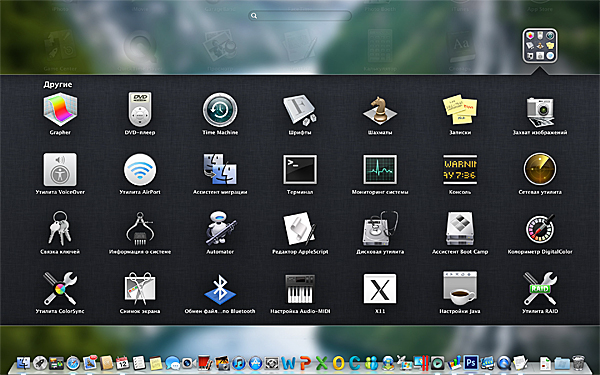Image resolution: width=600 pixels, height=375 pixels.
Task: Collapse the Другие folder icon
Action: tap(540, 46)
